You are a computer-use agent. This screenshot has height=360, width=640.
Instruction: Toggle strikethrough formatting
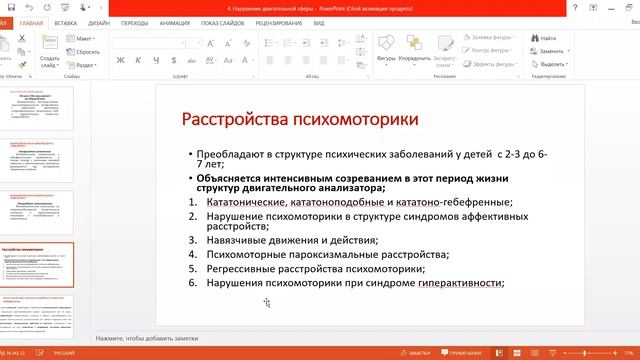click(191, 60)
